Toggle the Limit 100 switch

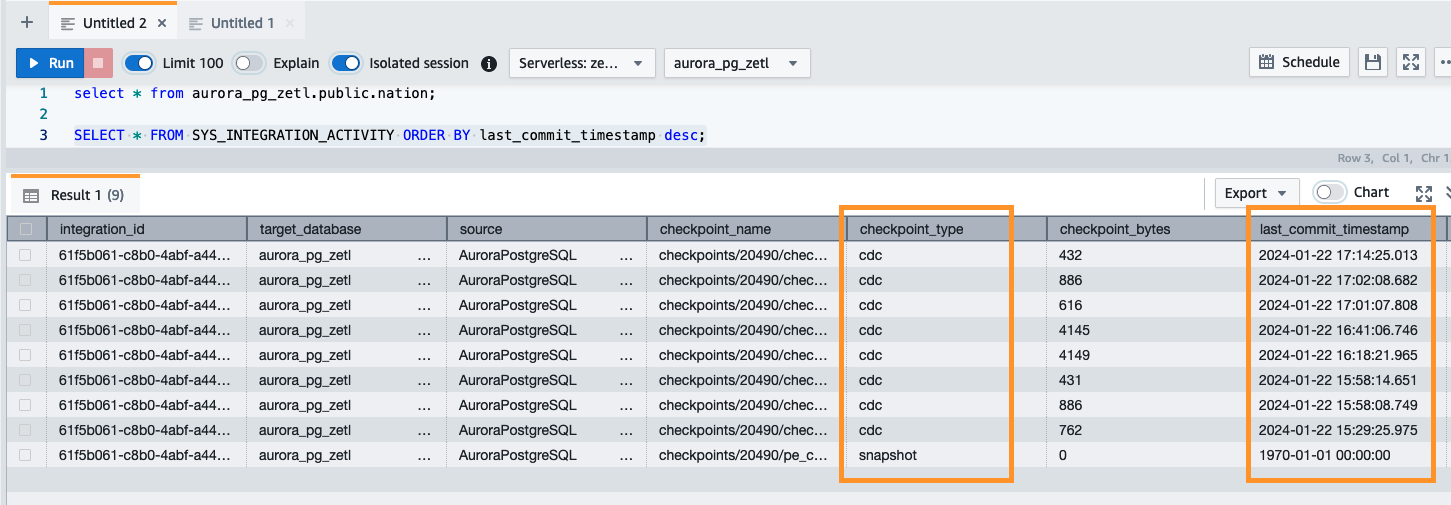(139, 63)
